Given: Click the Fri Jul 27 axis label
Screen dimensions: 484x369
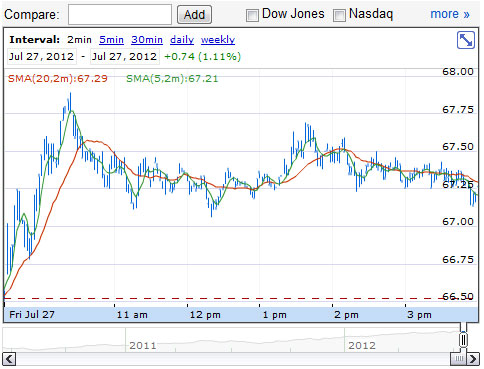Looking at the screenshot, I should click(32, 315).
